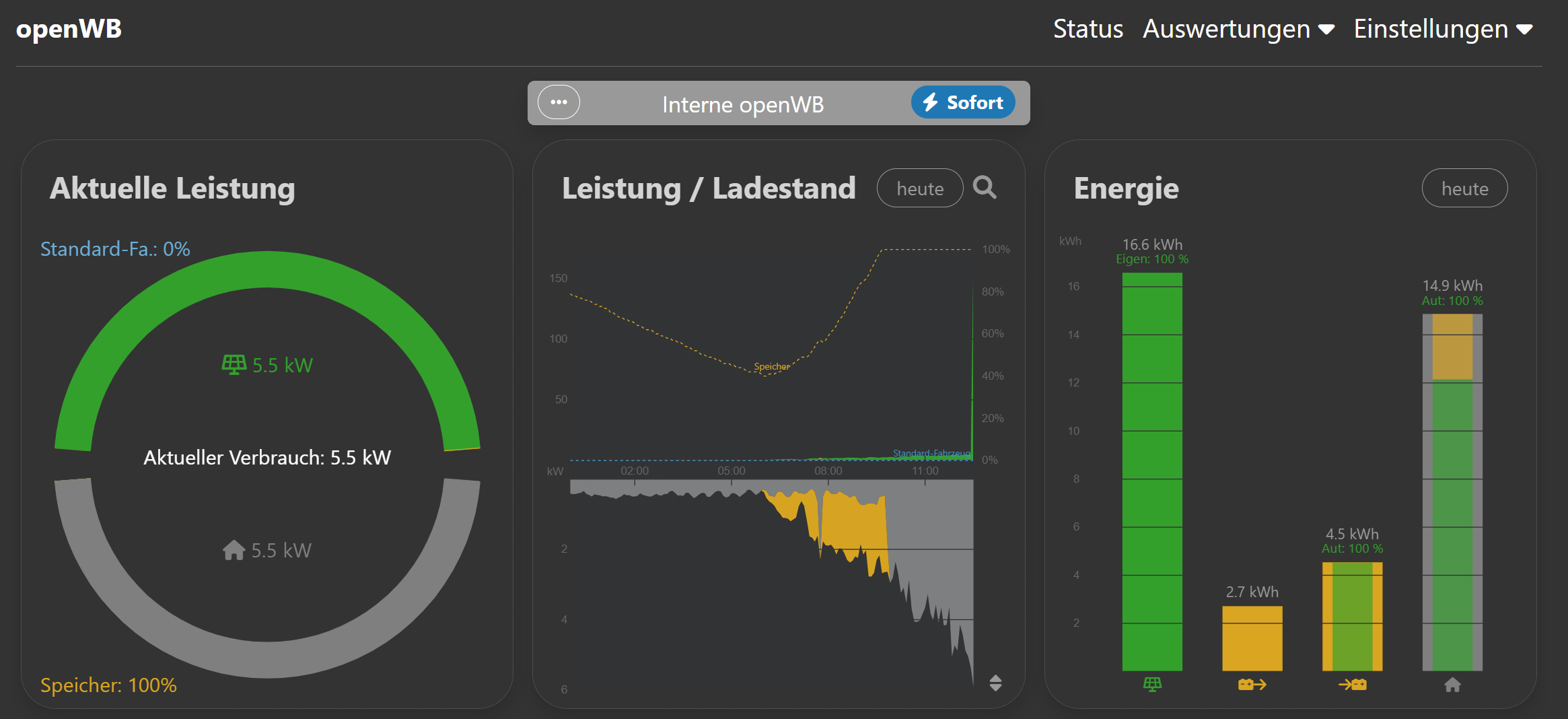This screenshot has height=719, width=1568.
Task: Click the magnifier zoom icon for graph
Action: 985,187
